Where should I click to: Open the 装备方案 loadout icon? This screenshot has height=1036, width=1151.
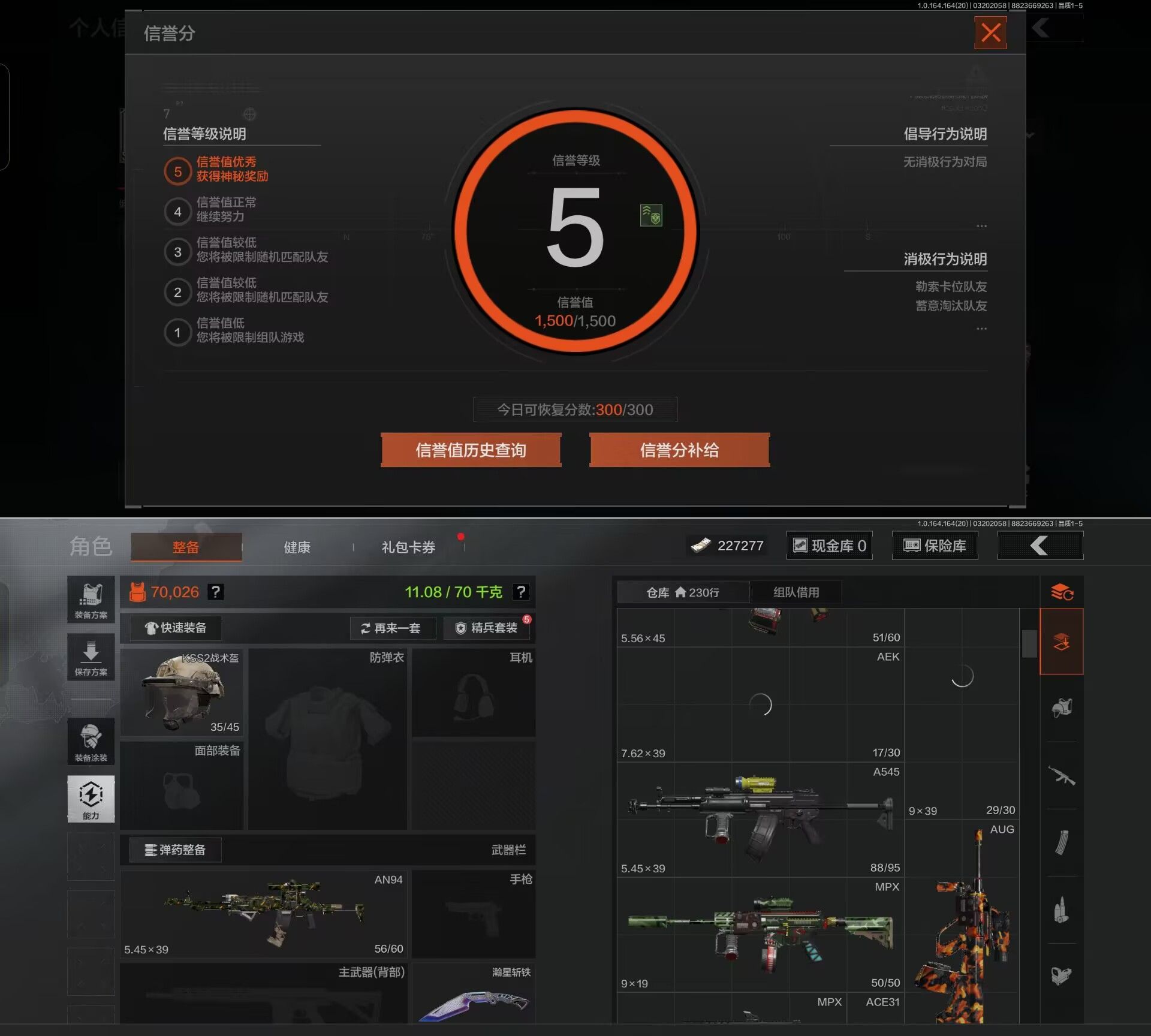pos(91,600)
